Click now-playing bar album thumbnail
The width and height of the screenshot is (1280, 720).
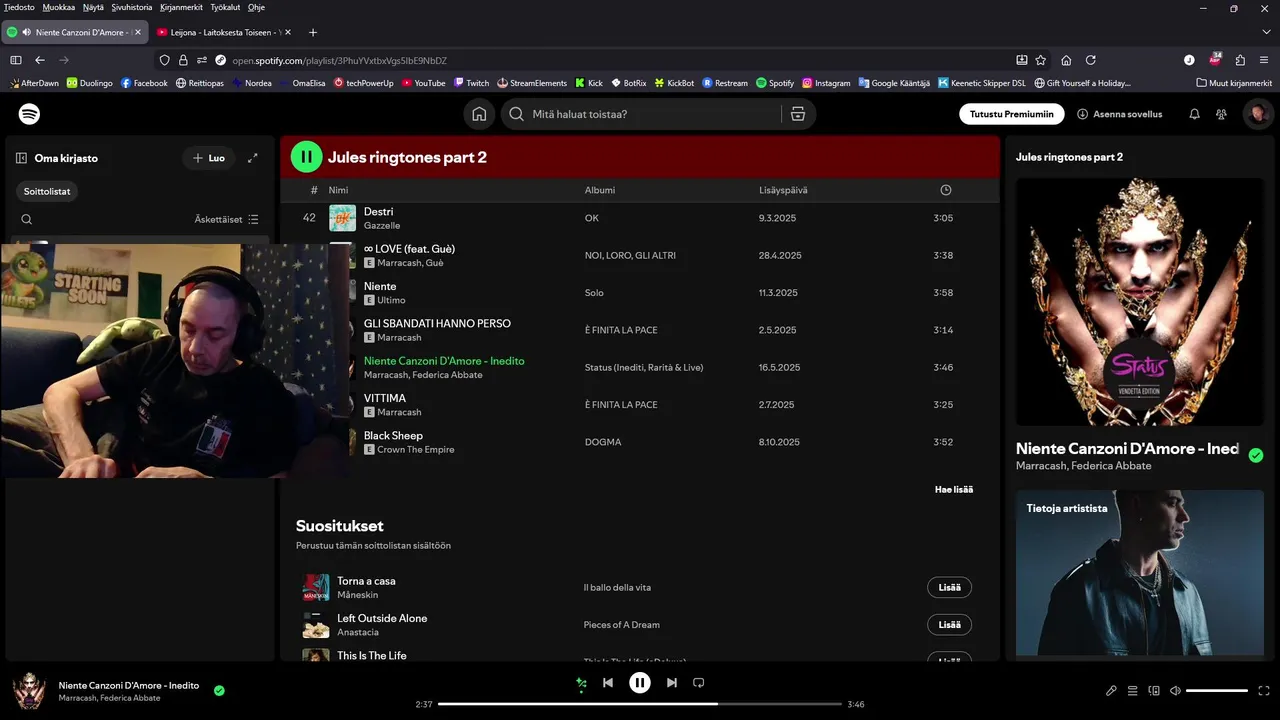29,691
